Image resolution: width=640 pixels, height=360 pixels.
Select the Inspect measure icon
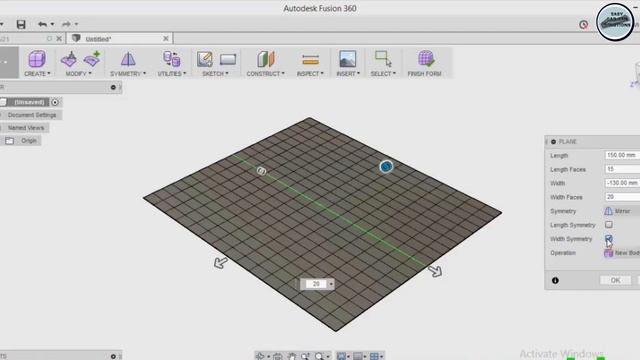point(311,60)
